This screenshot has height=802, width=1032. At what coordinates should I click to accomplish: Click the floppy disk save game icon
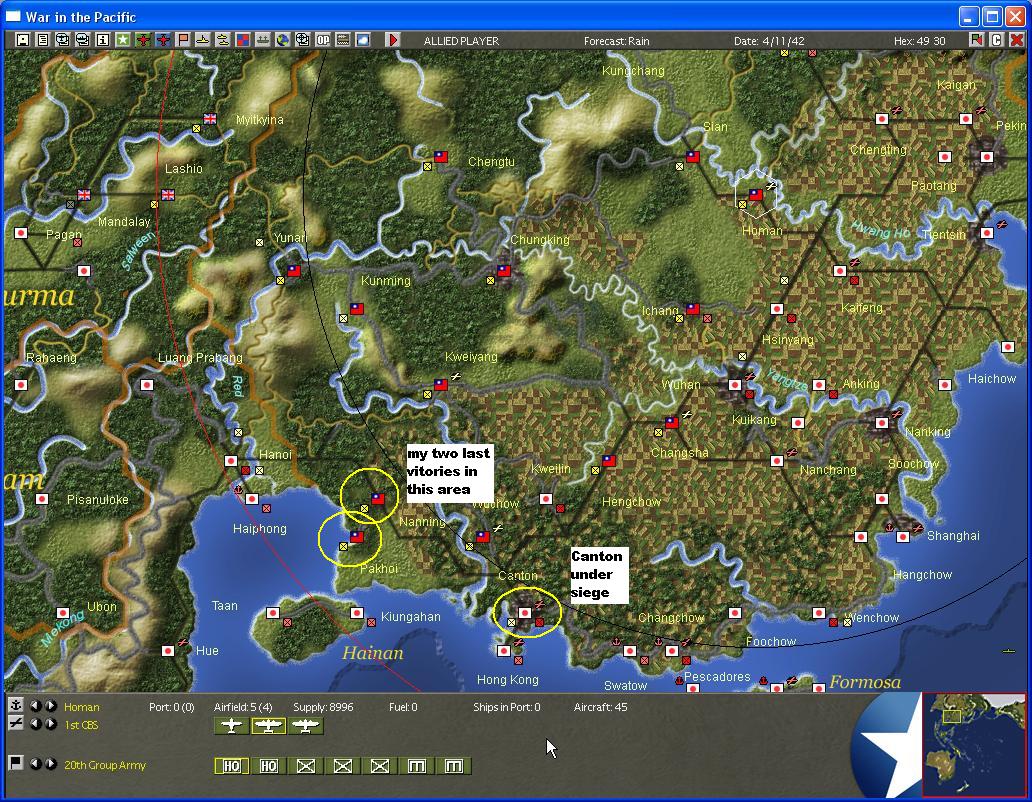(22, 40)
